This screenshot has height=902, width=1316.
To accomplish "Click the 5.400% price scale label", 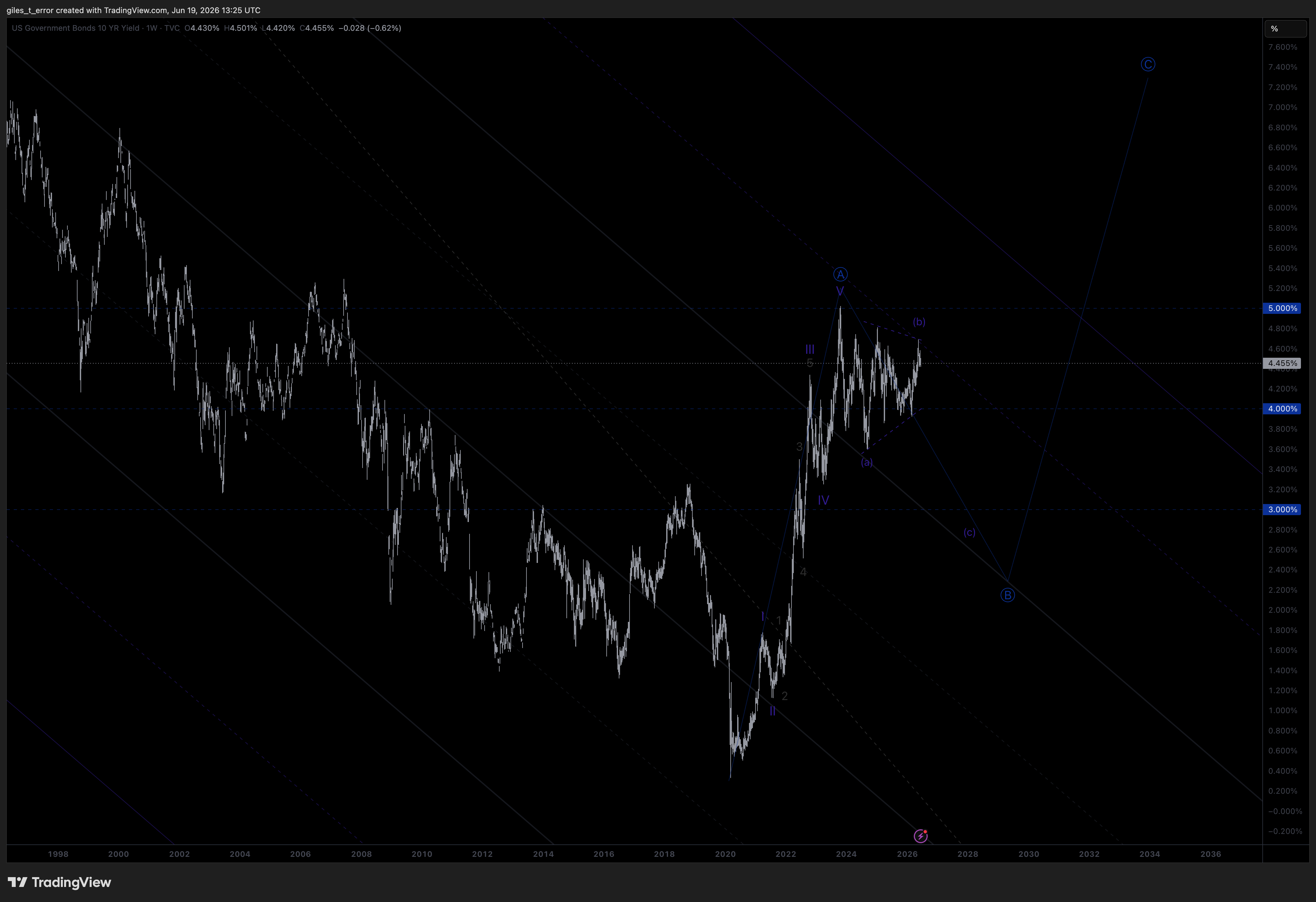I will (x=1283, y=269).
